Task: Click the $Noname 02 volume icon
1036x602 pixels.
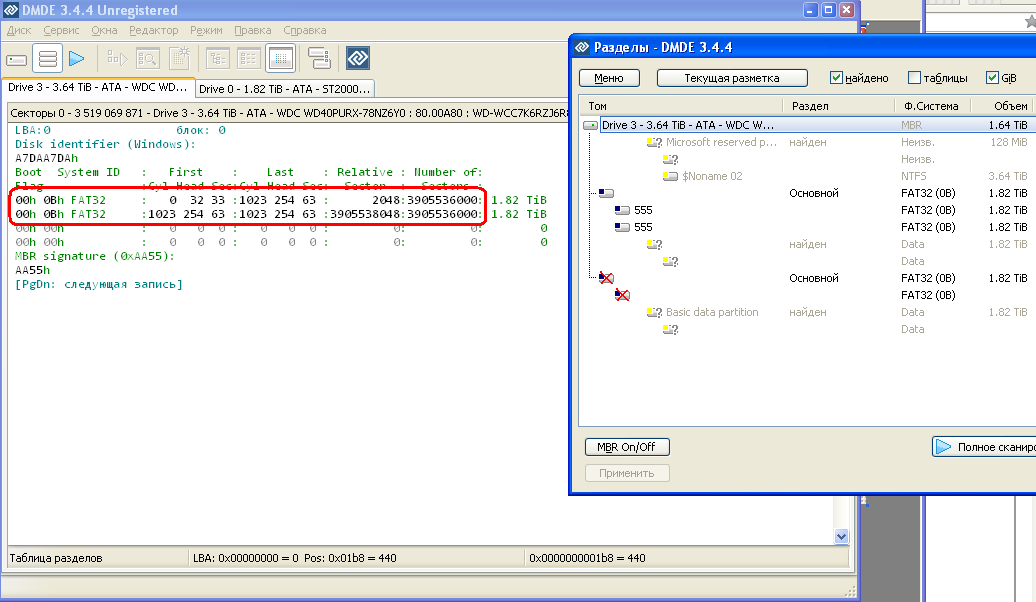Action: tap(671, 176)
